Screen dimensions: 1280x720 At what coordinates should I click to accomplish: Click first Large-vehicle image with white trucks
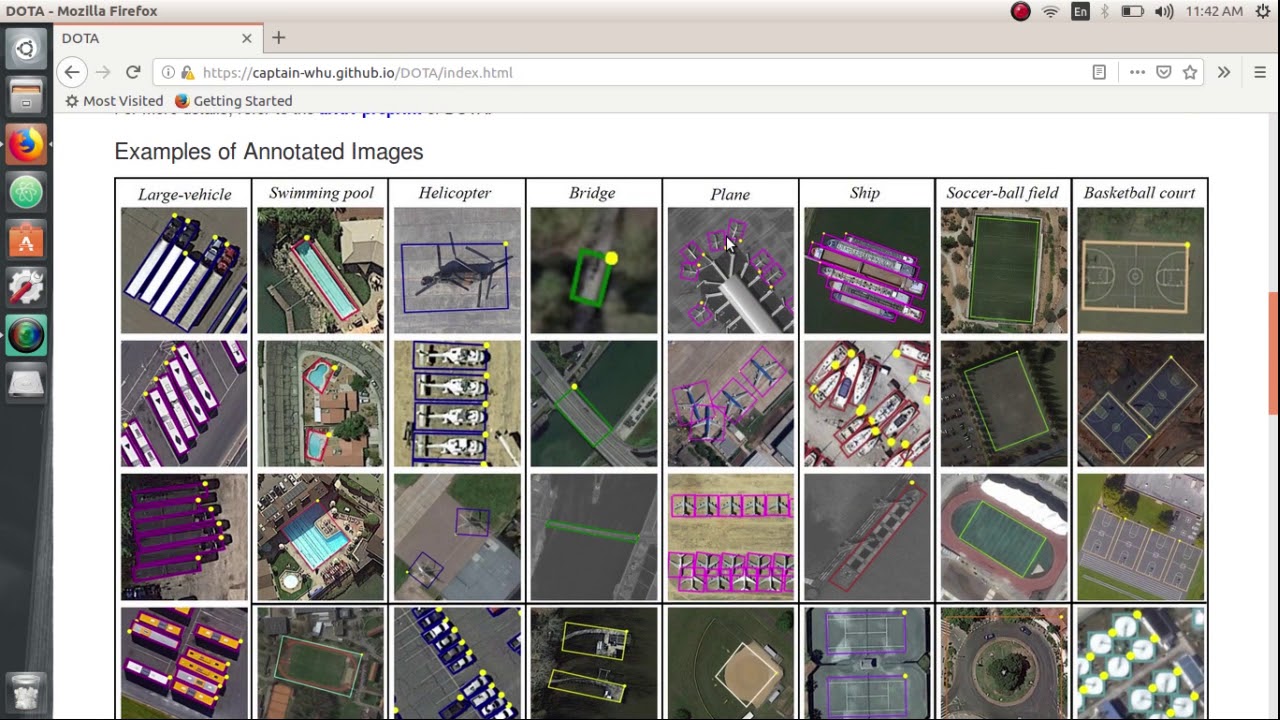pos(184,270)
